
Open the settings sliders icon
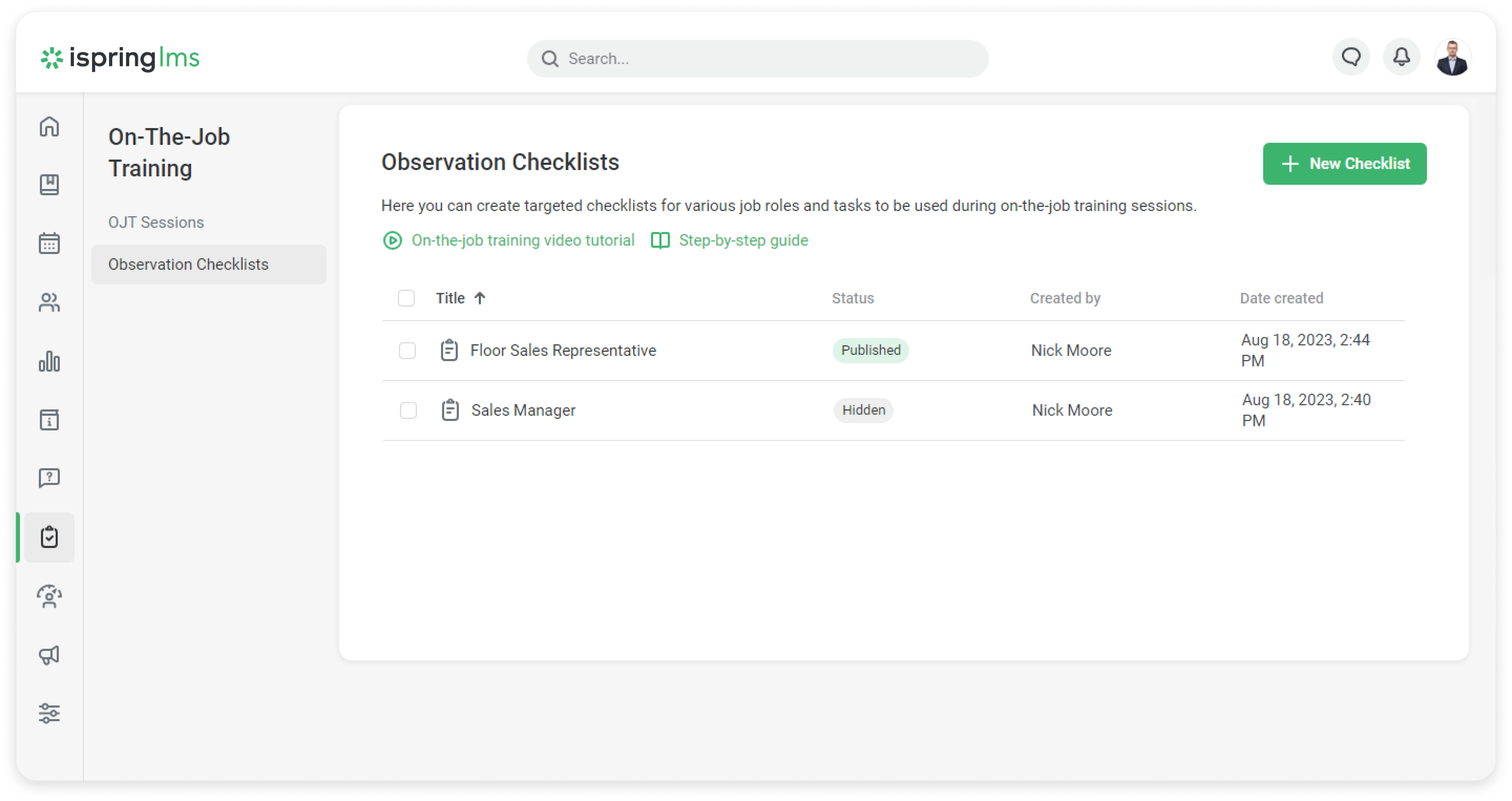tap(49, 713)
